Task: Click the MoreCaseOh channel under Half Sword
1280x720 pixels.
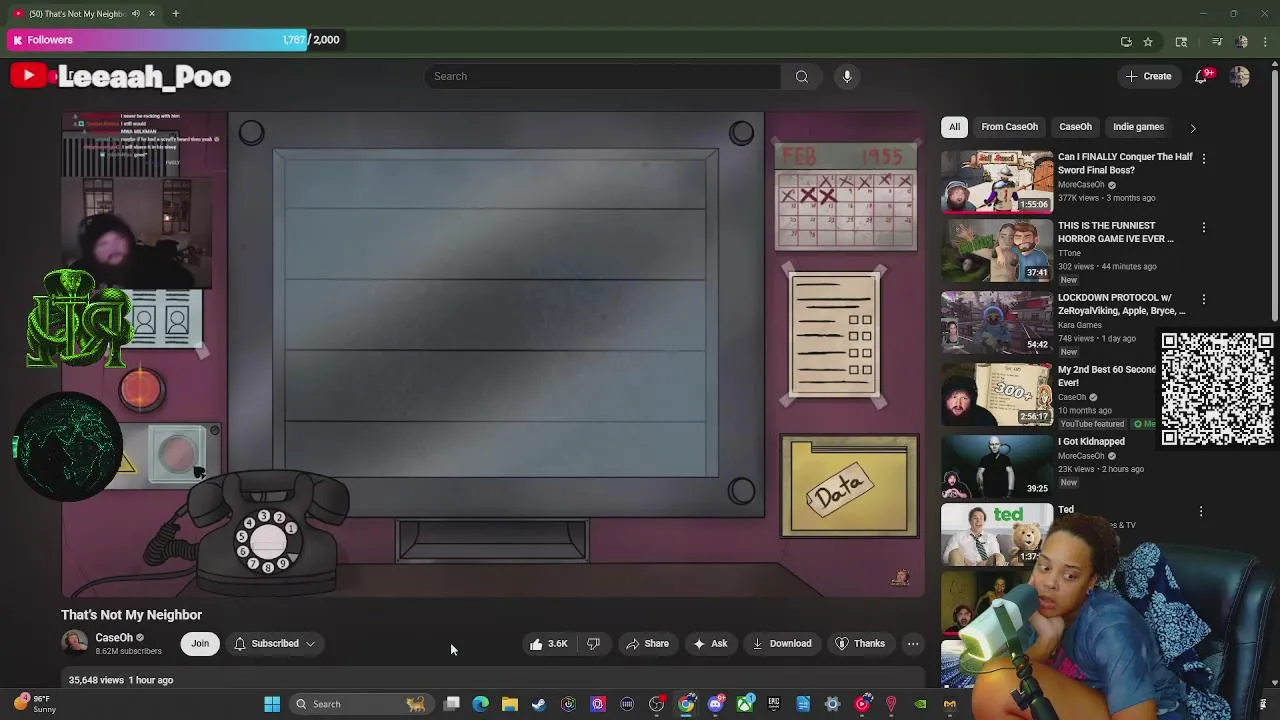Action: coord(1081,185)
